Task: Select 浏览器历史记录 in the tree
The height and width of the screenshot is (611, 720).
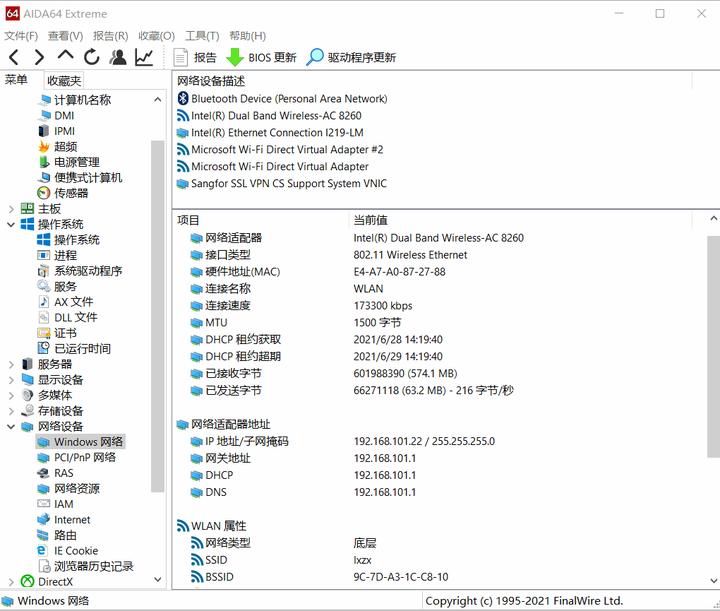Action: 85,566
